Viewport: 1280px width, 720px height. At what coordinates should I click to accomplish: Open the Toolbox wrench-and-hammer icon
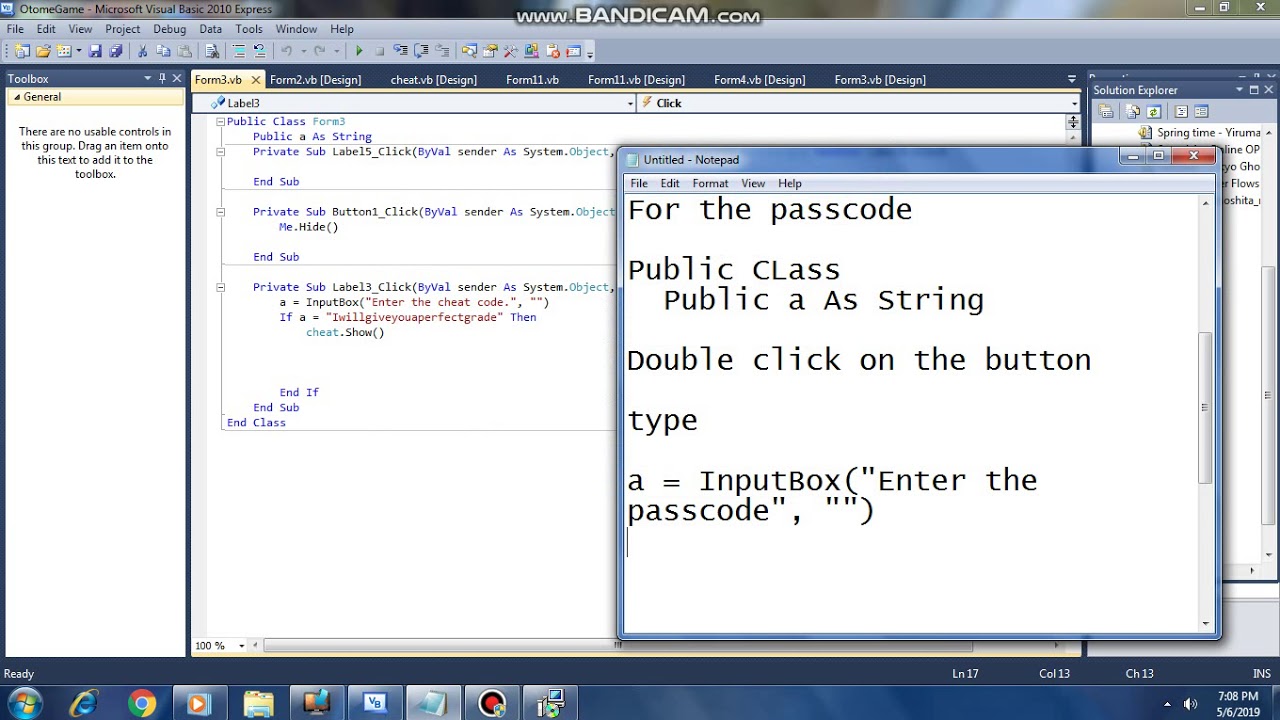(510, 51)
